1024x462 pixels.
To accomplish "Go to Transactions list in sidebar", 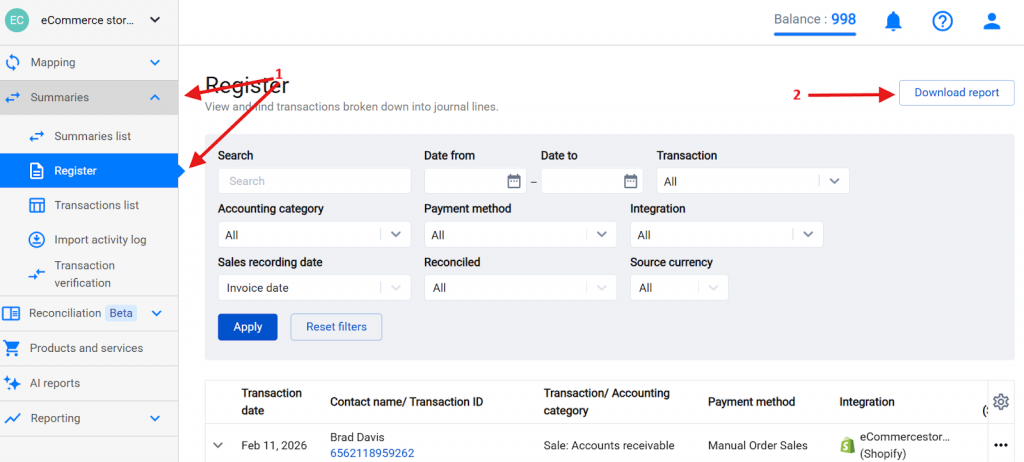I will tap(96, 205).
